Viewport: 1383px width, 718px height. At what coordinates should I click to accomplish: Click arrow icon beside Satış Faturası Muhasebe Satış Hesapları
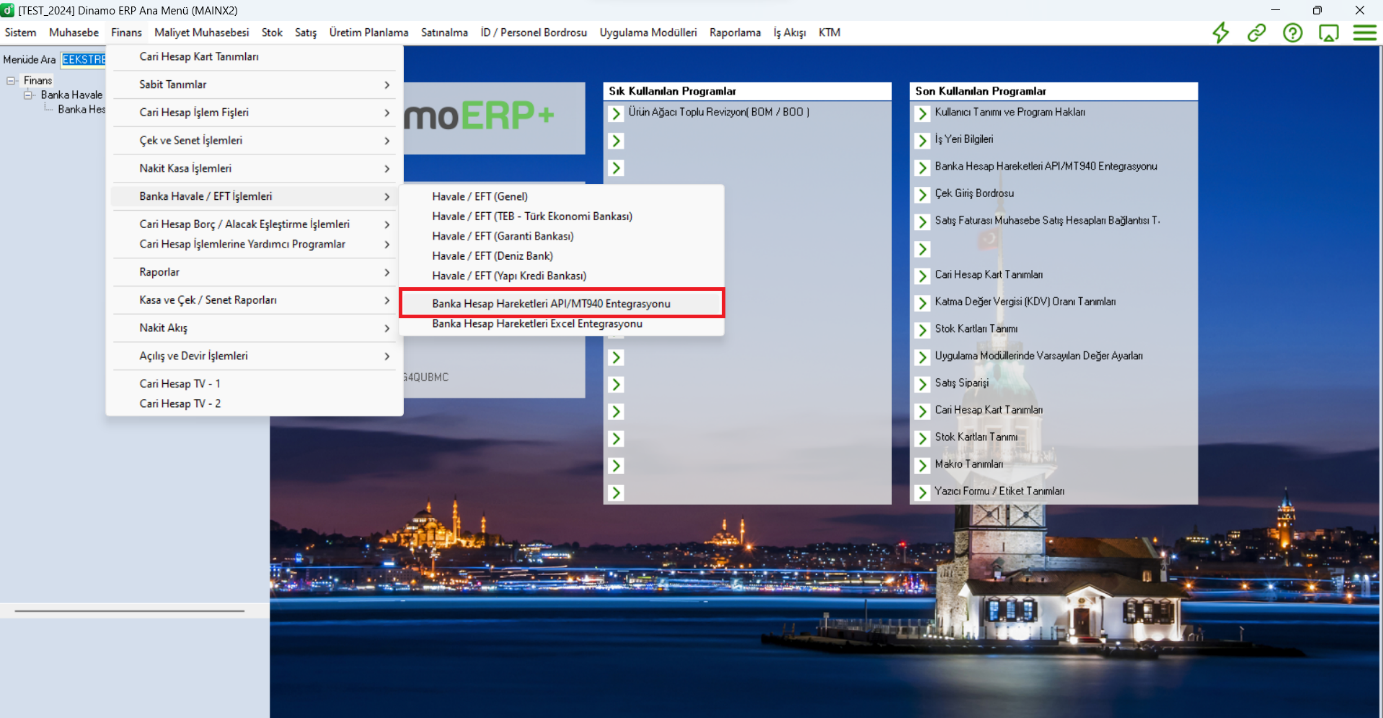click(x=922, y=221)
